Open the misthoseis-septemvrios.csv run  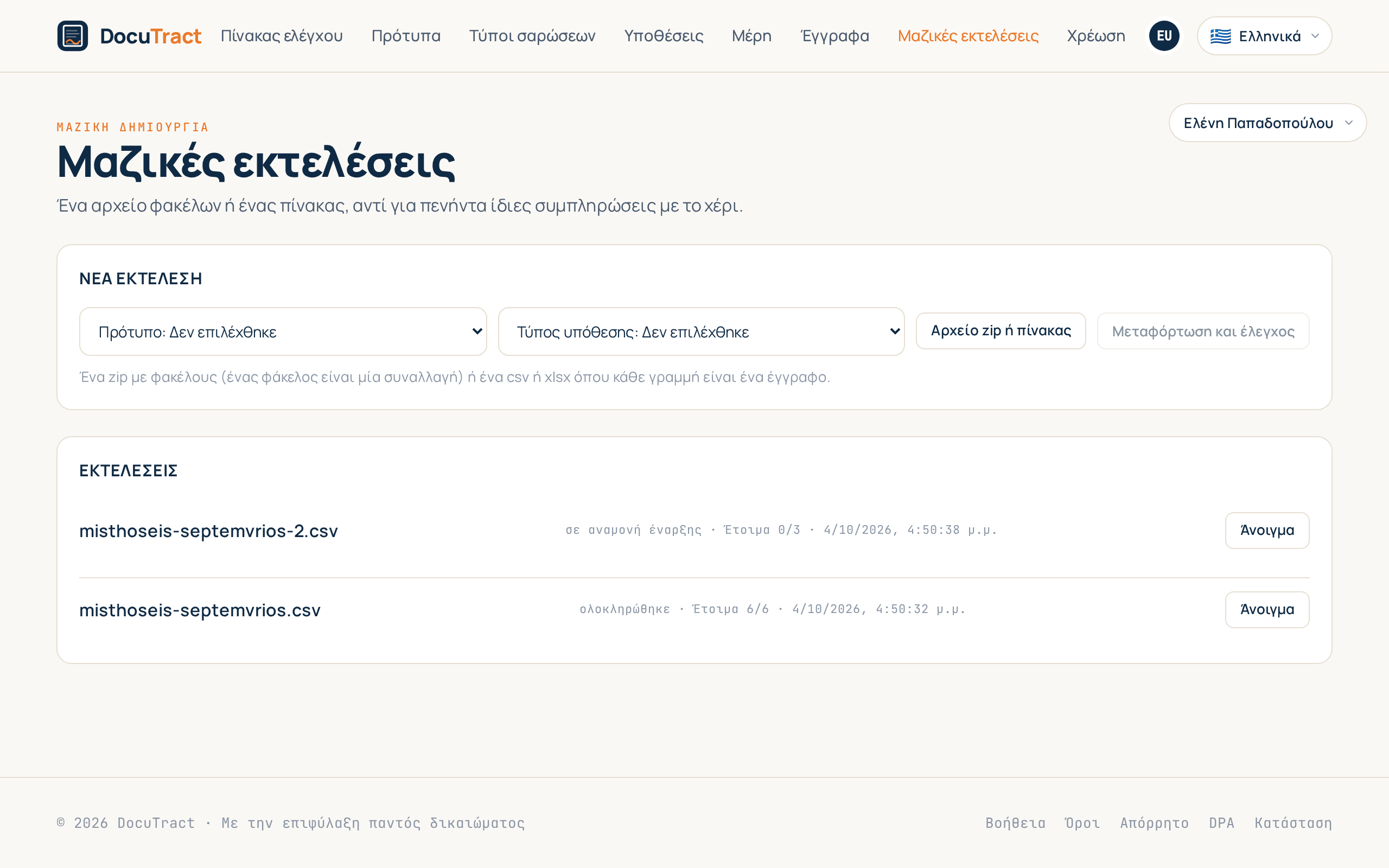click(1267, 610)
